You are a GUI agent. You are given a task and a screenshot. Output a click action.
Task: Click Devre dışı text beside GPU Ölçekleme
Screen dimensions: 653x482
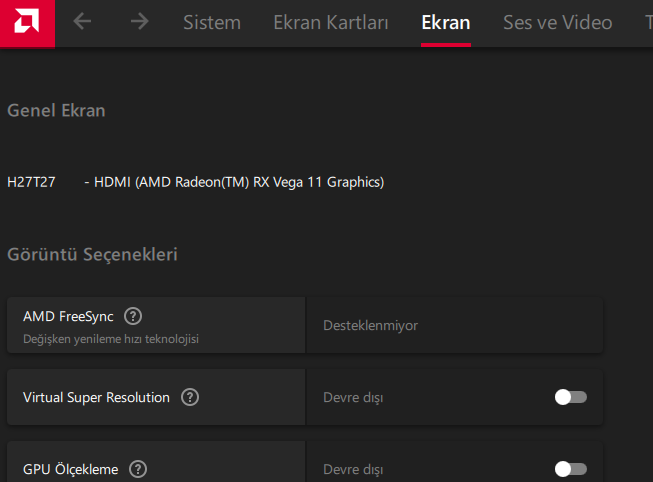click(x=353, y=470)
